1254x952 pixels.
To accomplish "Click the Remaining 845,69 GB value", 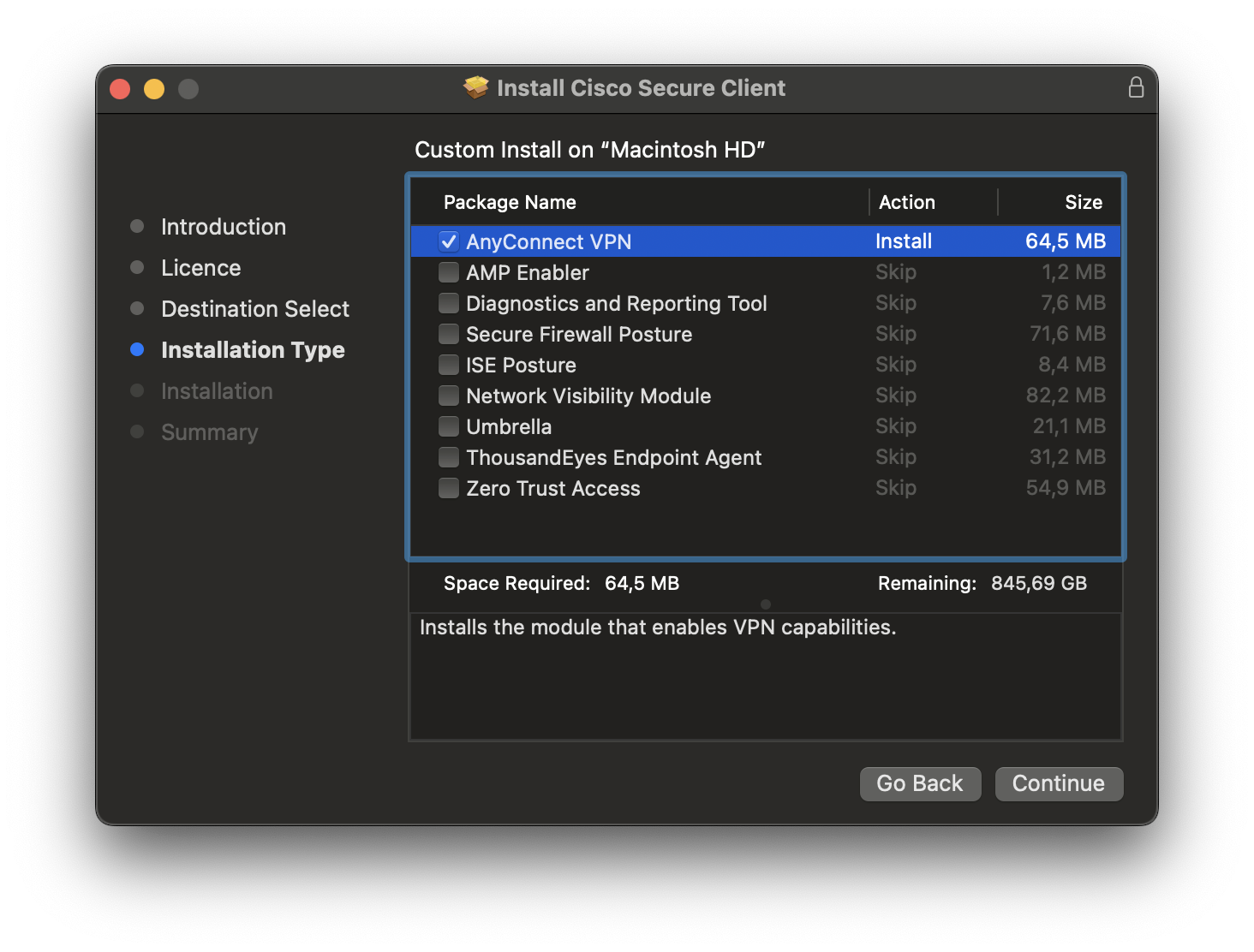I will coord(1039,583).
